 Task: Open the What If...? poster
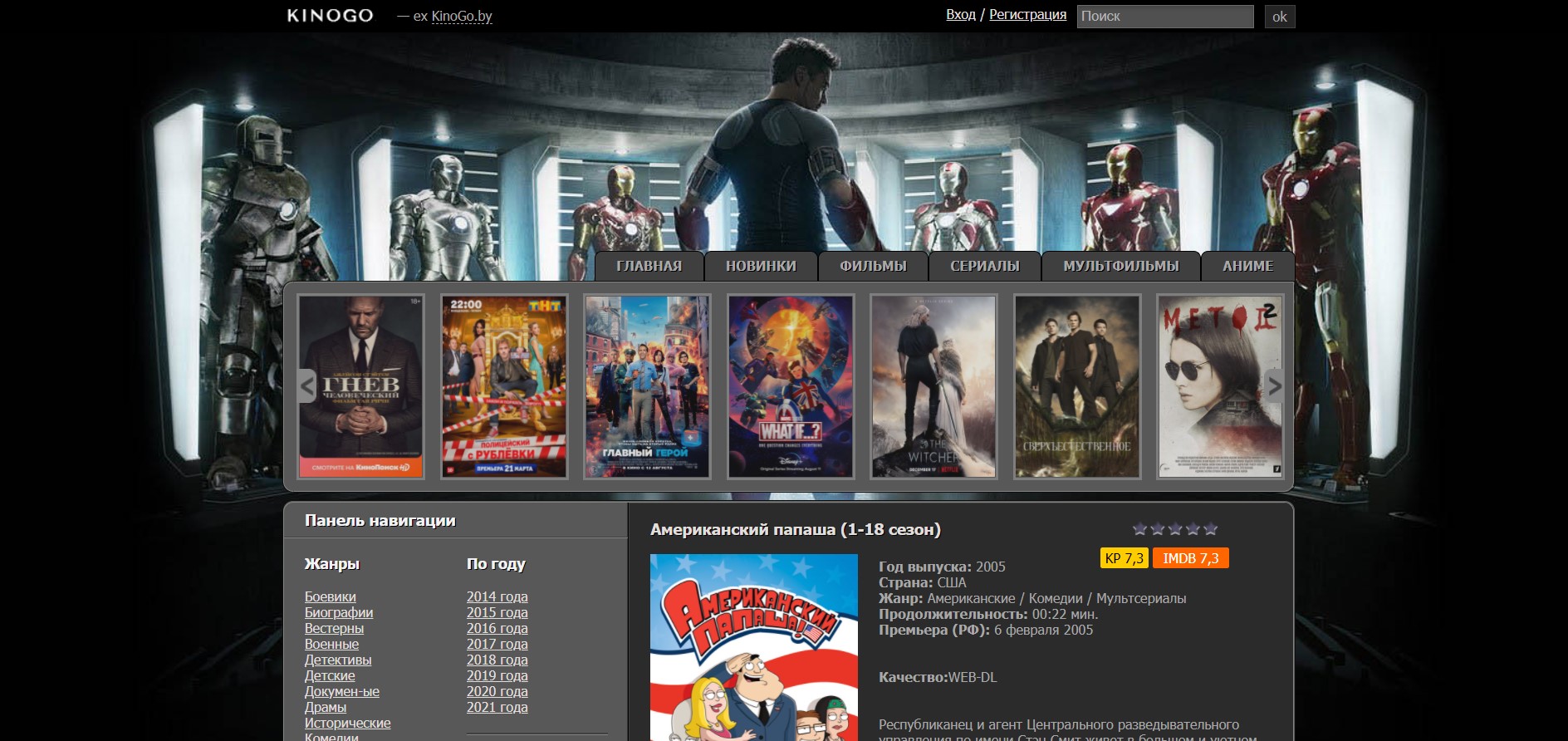click(791, 386)
